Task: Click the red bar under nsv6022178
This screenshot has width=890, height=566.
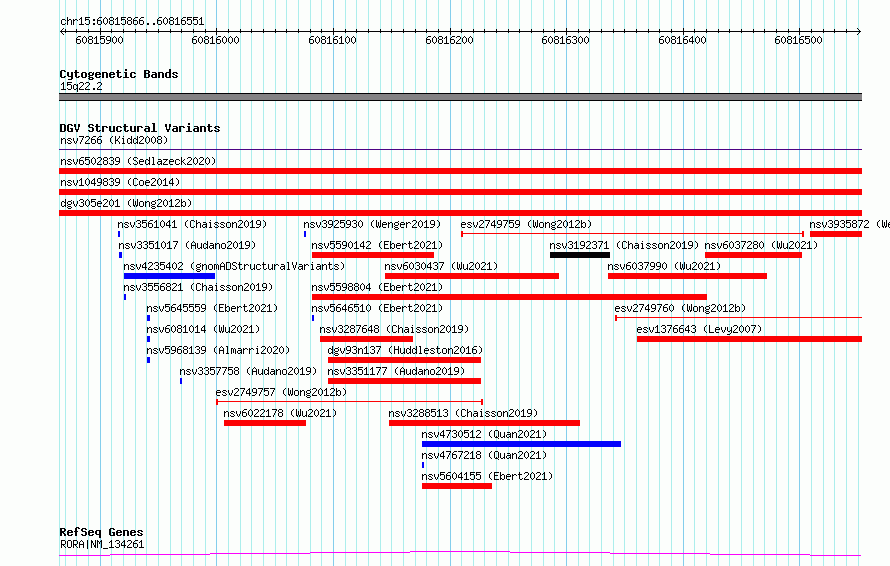Action: (265, 423)
